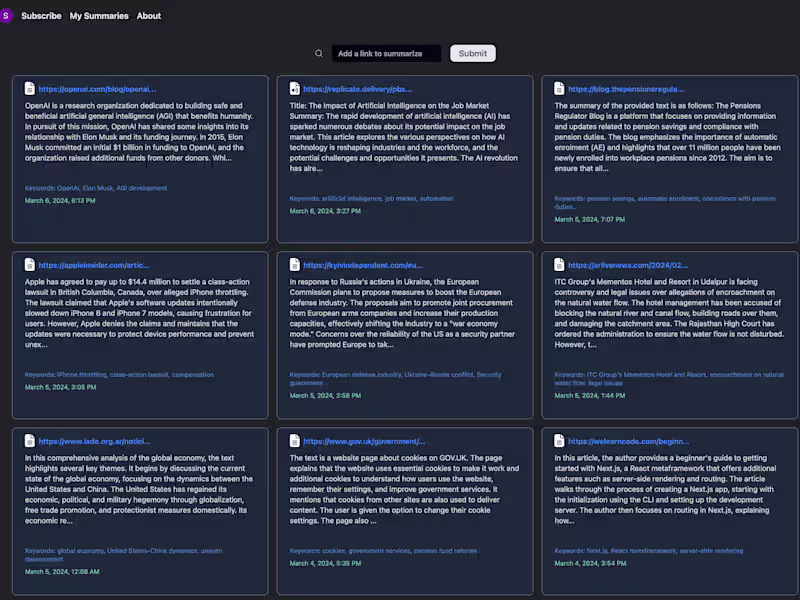Click document icon on kyivindependent.com card
The height and width of the screenshot is (600, 800).
pos(294,264)
